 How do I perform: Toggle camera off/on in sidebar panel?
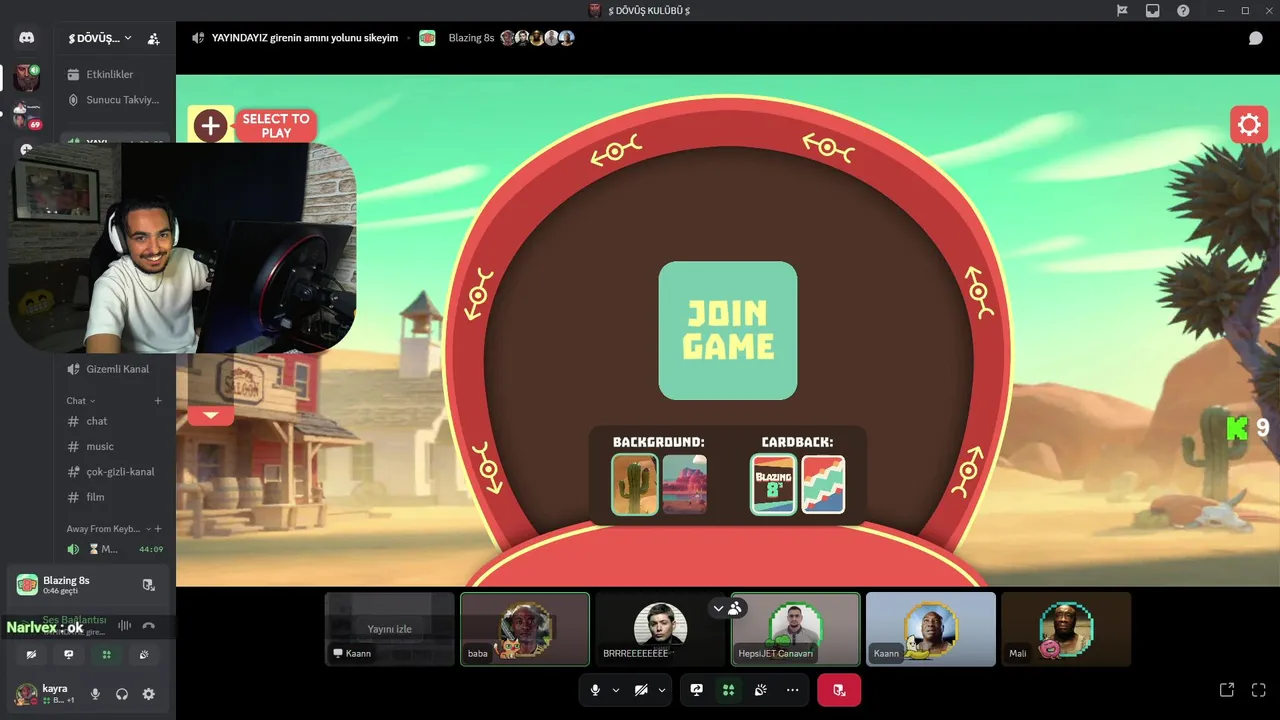pos(31,654)
